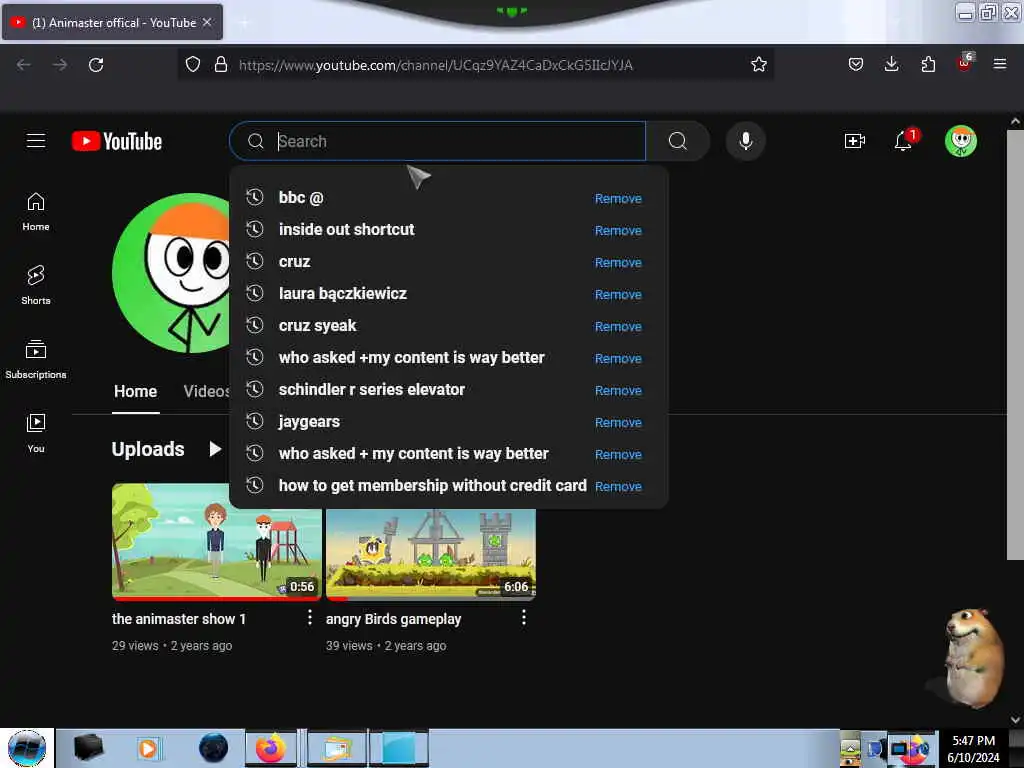This screenshot has width=1024, height=768.
Task: Select suggestion 'laura bączkiewicz'
Action: pos(342,293)
